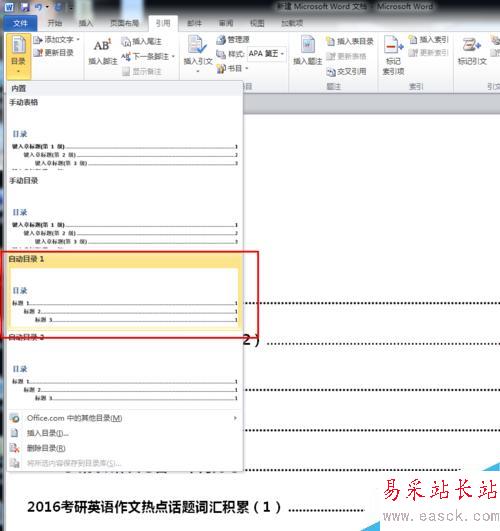Switch to the 加载项 ribbon tab
Image resolution: width=500 pixels, height=531 pixels.
point(292,23)
